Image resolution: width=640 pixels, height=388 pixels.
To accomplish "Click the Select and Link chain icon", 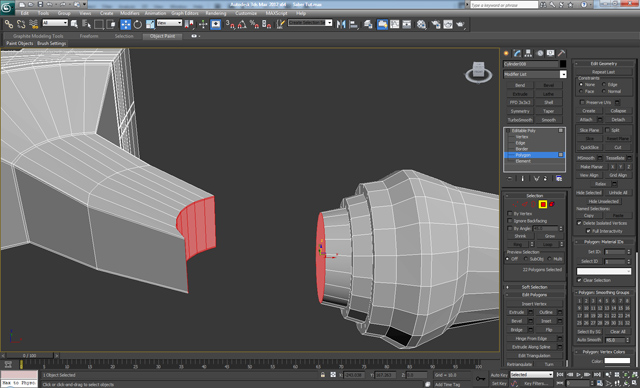I will (x=8, y=24).
